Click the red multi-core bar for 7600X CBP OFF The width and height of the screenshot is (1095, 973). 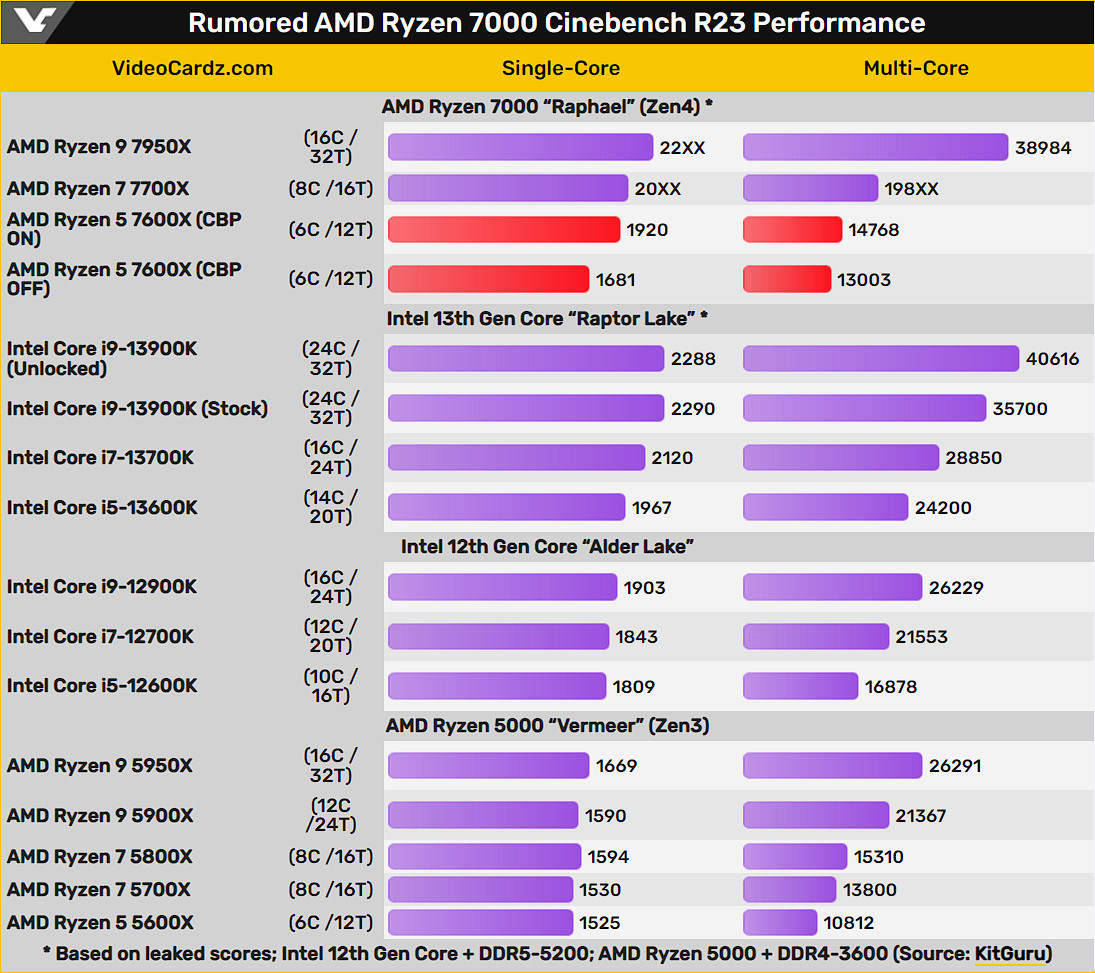(787, 279)
